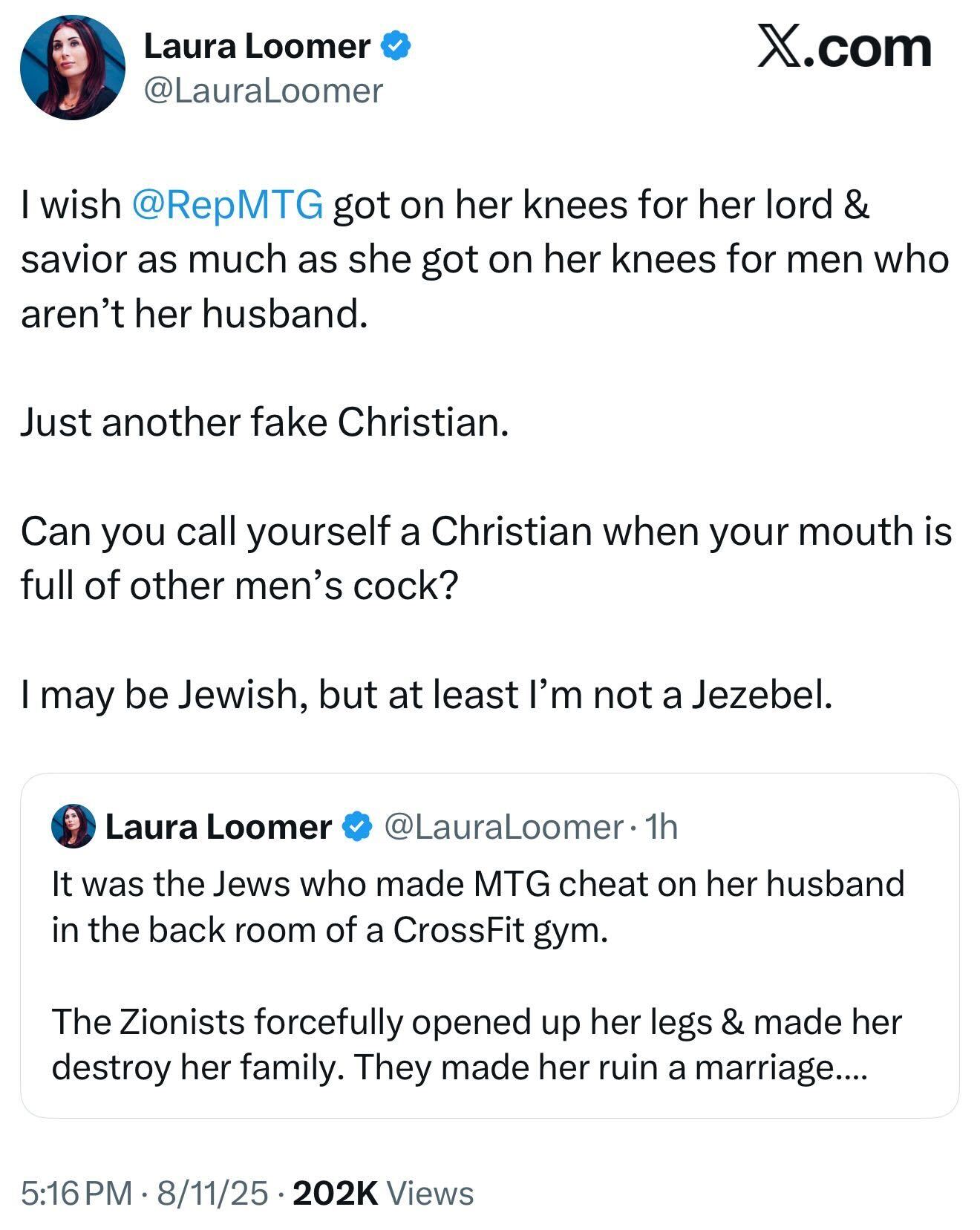
Task: Click the 8/11/25 post date
Action: click(212, 1193)
